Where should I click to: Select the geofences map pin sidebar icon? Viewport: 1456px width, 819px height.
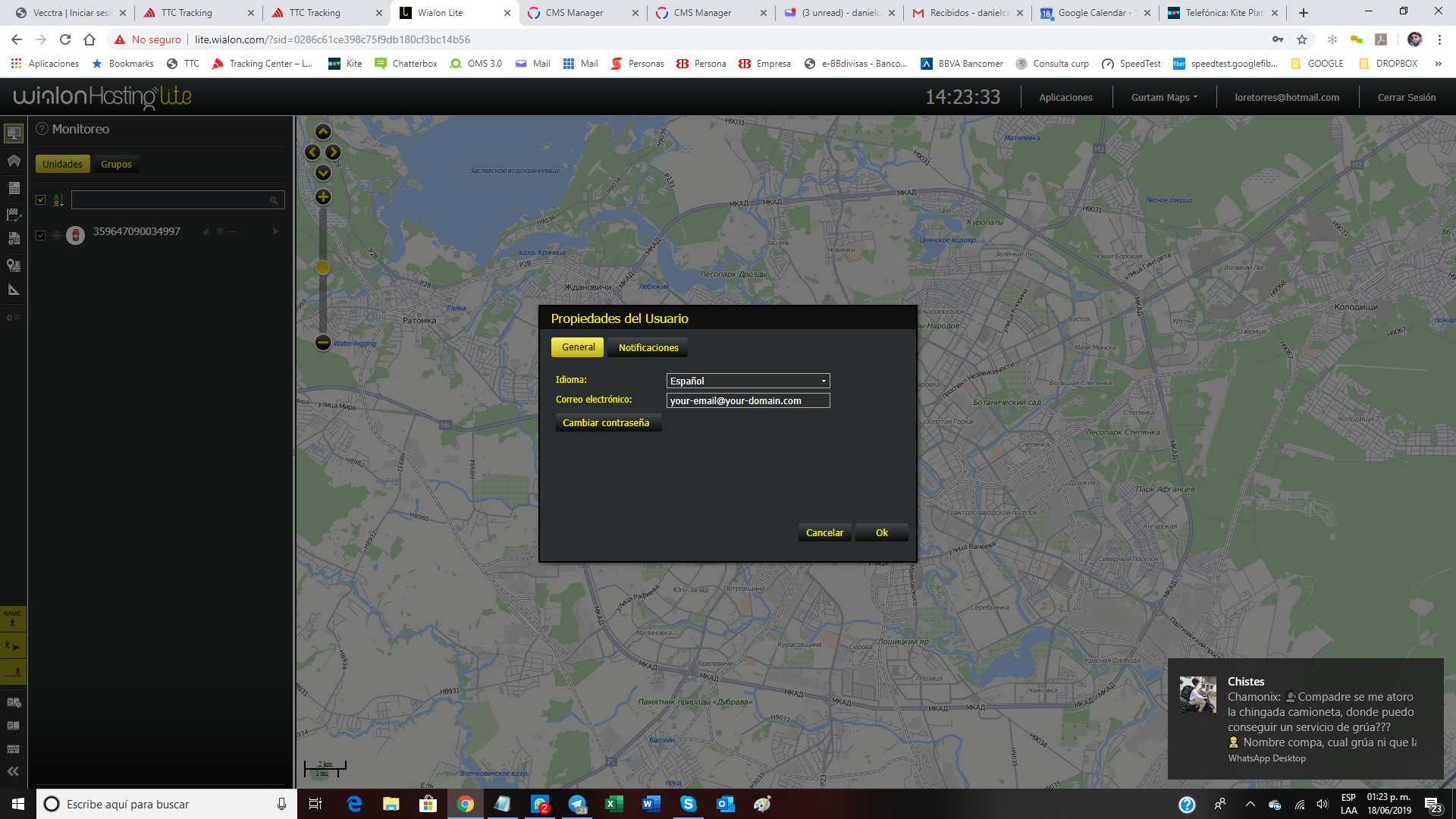(x=14, y=265)
